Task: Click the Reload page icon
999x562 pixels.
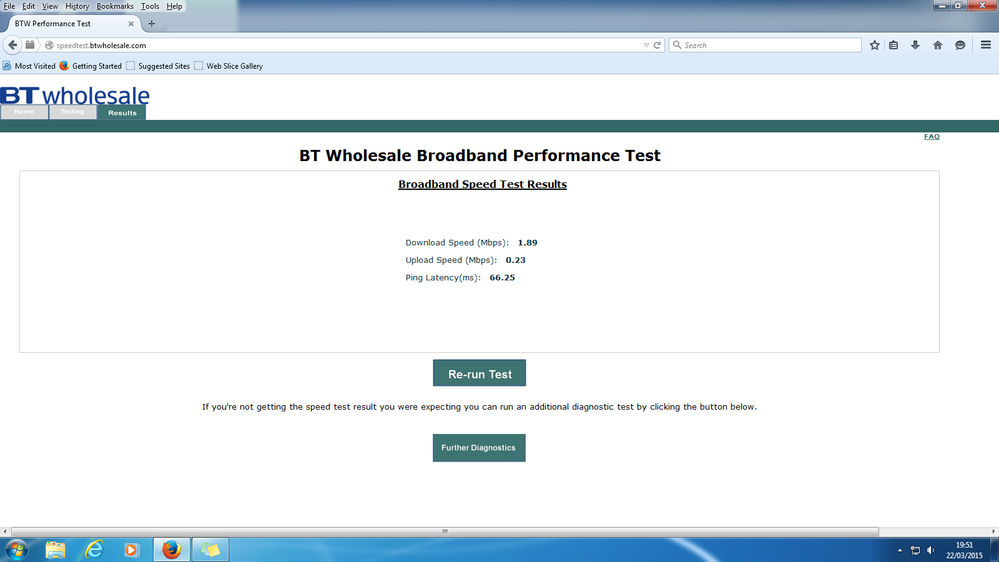Action: 657,45
